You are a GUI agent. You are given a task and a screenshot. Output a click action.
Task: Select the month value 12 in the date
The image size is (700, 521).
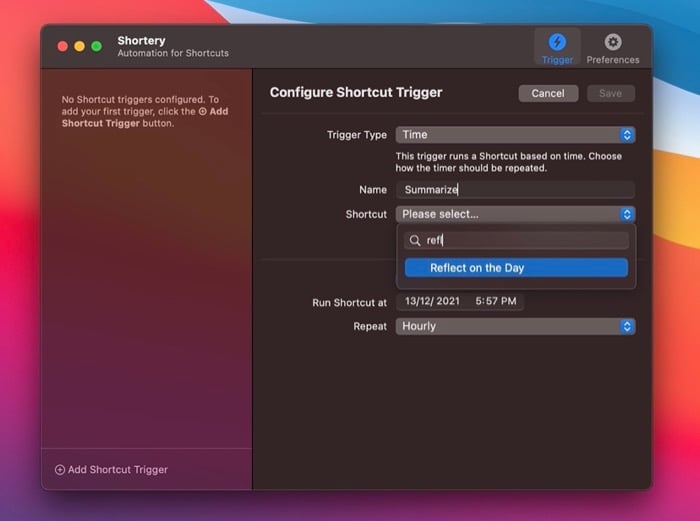point(424,302)
